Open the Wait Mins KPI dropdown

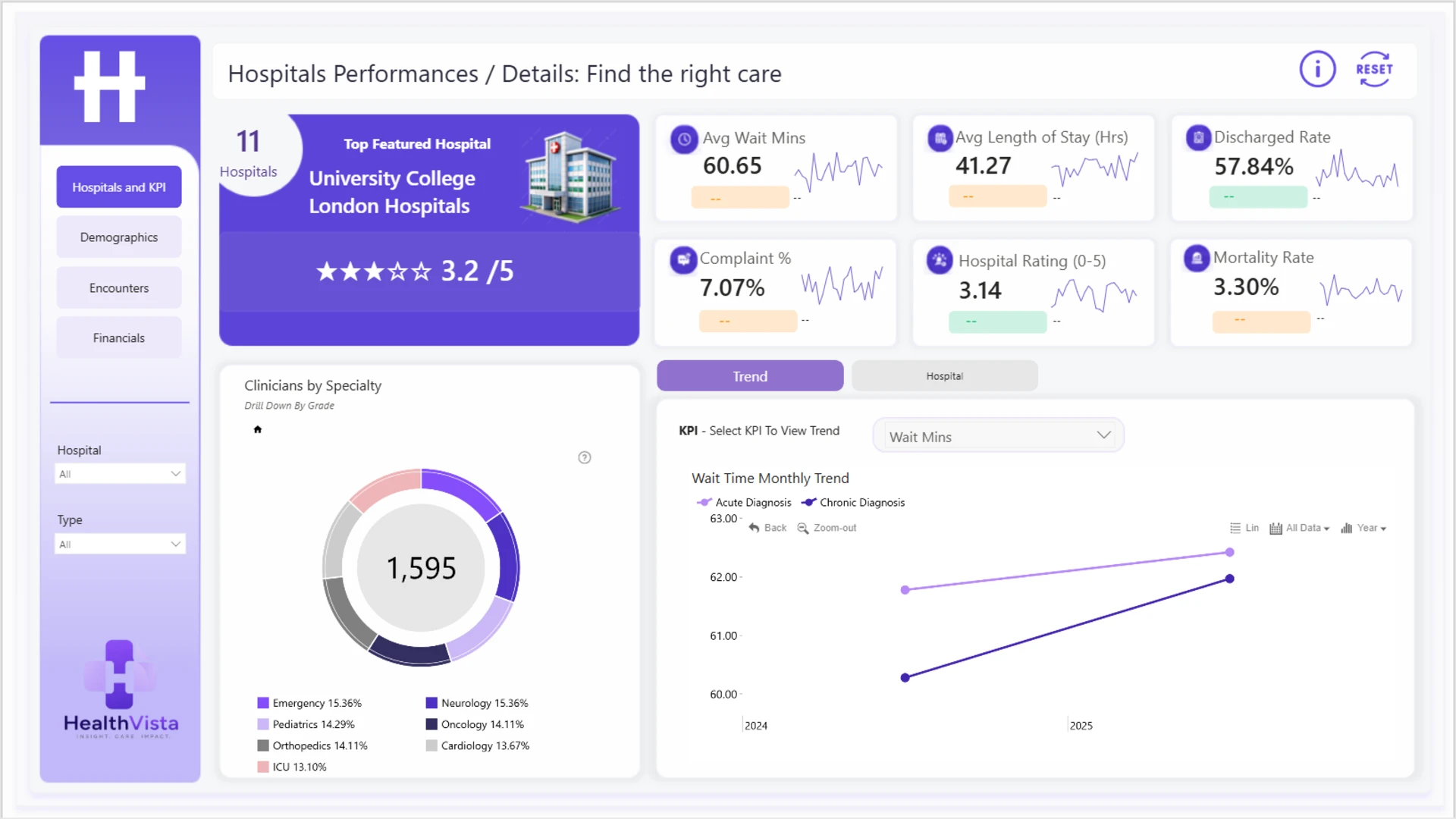[x=998, y=436]
